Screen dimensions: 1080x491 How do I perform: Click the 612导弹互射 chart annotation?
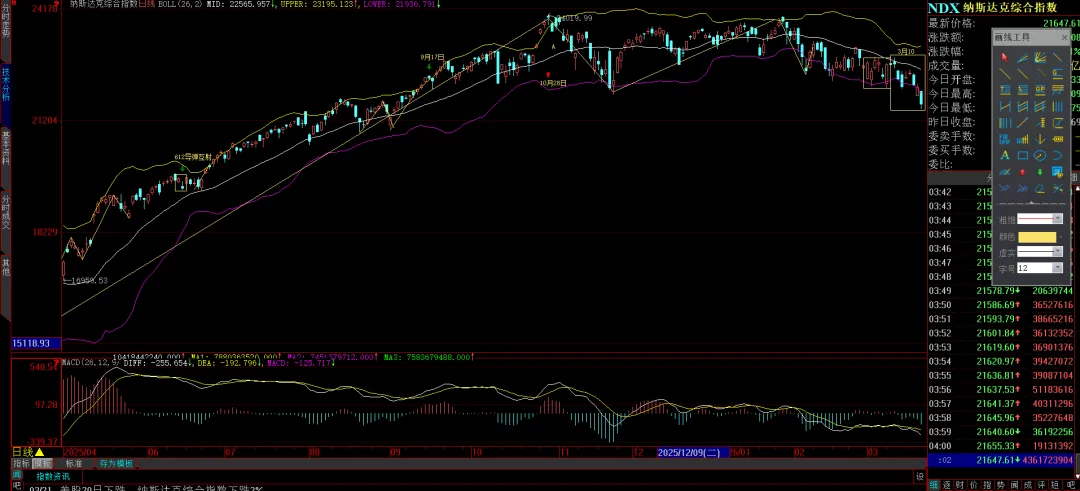tap(191, 157)
